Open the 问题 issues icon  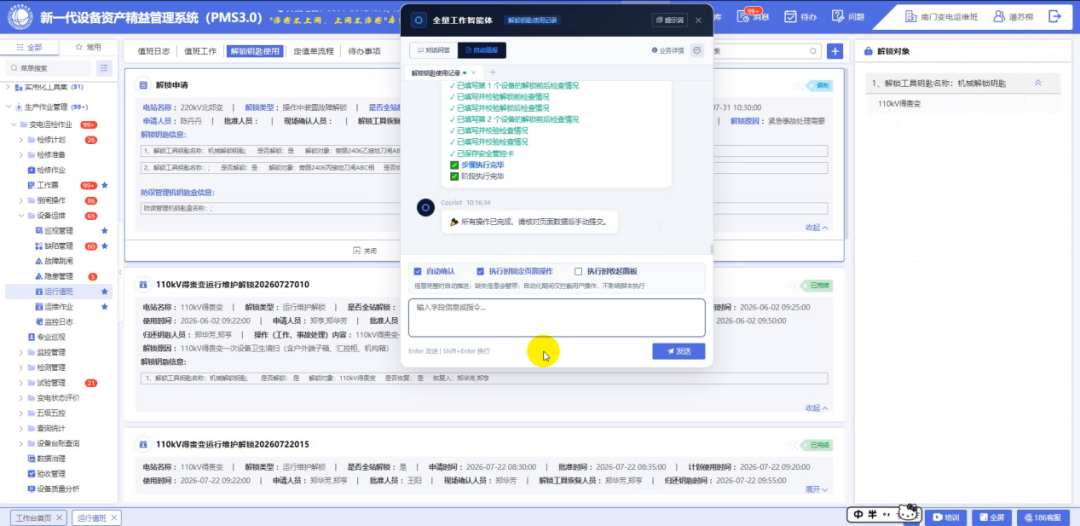838,17
